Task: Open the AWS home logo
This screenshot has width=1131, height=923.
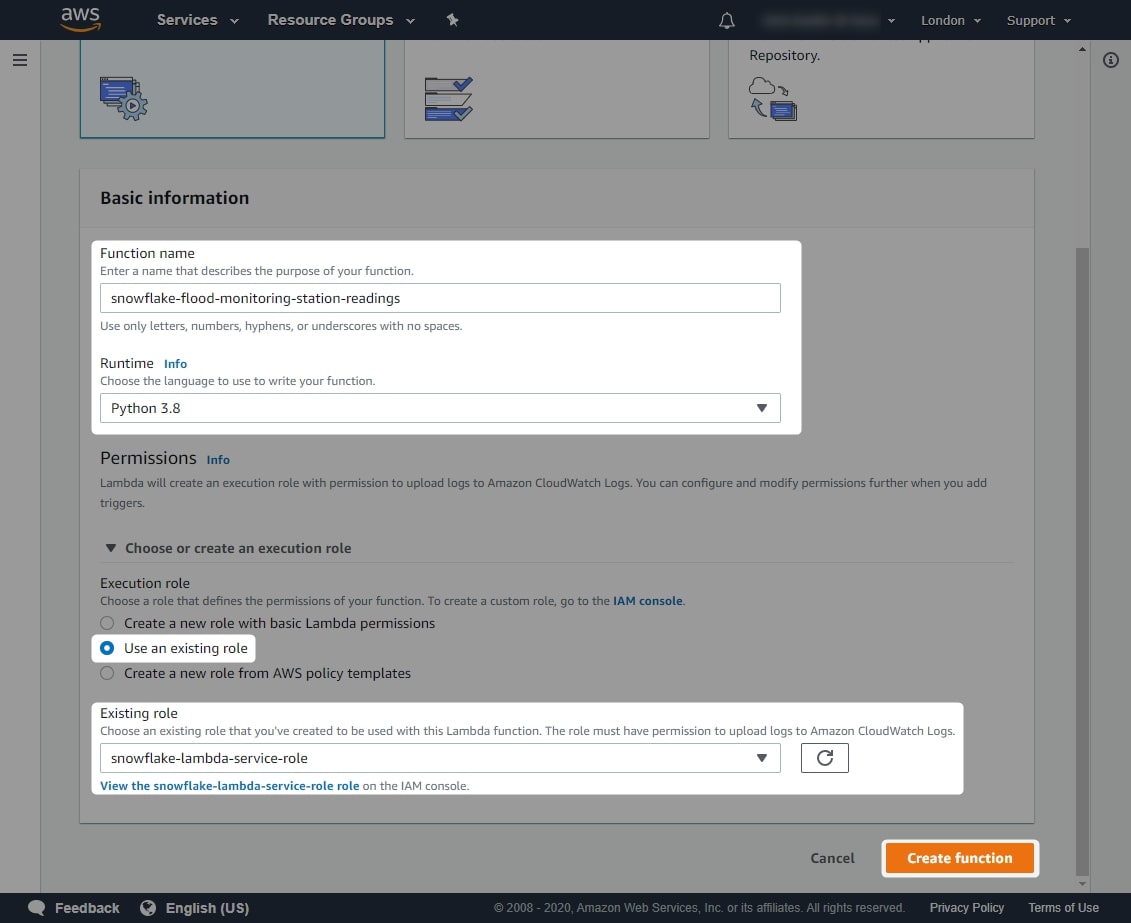Action: pos(80,19)
